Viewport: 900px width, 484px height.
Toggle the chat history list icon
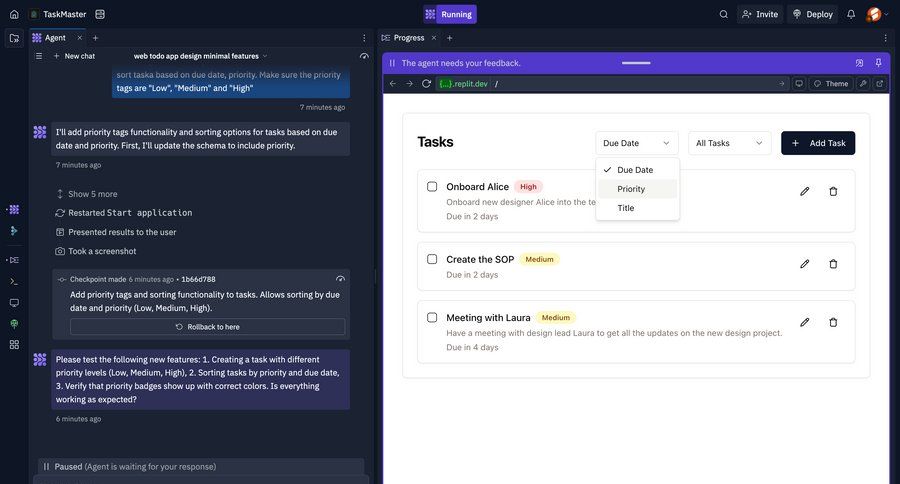click(x=38, y=56)
